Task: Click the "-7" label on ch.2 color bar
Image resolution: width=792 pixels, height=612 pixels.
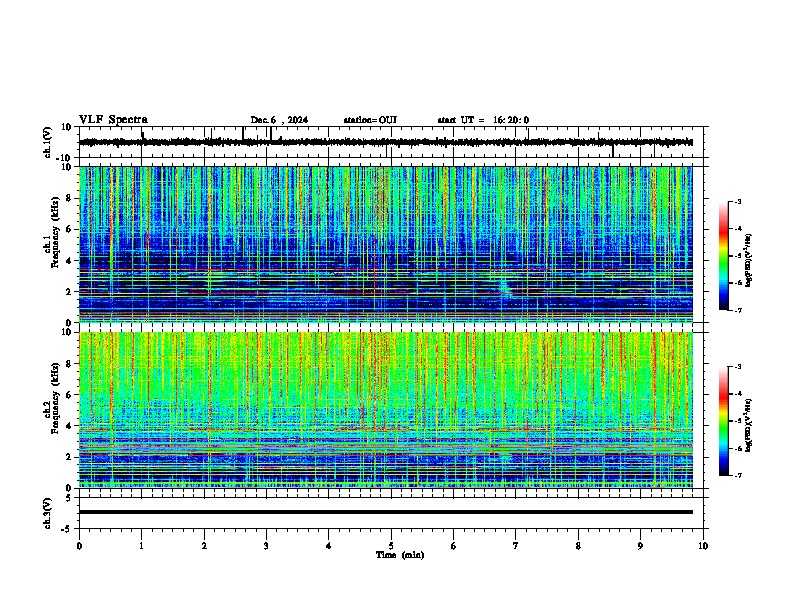Action: (x=738, y=476)
